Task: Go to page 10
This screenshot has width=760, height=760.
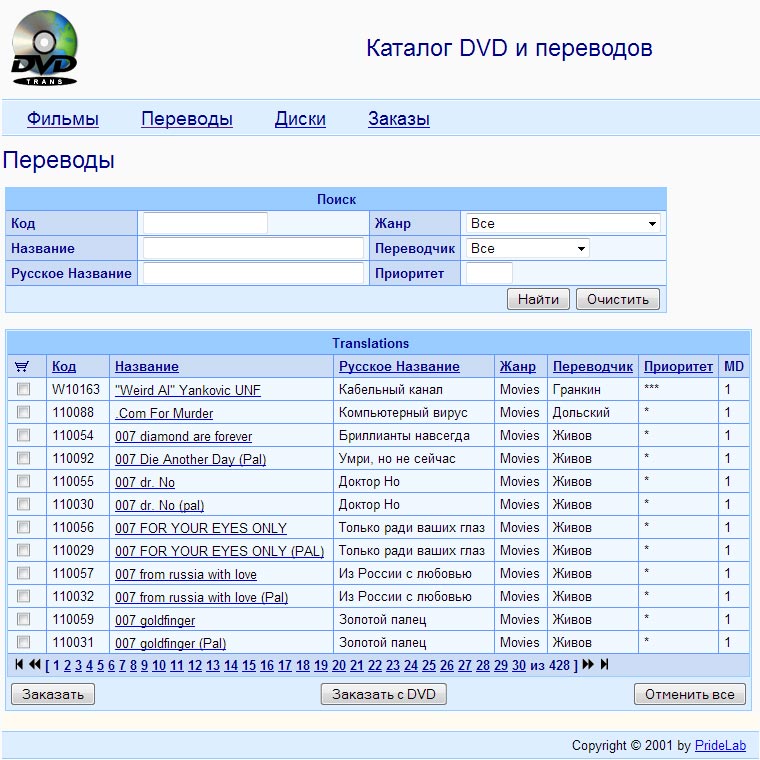Action: 159,665
